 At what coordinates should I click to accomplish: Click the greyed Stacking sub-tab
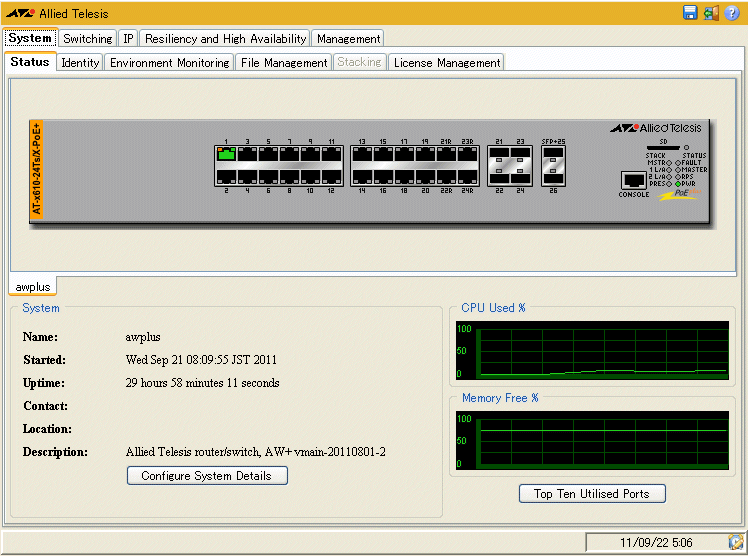tap(359, 62)
